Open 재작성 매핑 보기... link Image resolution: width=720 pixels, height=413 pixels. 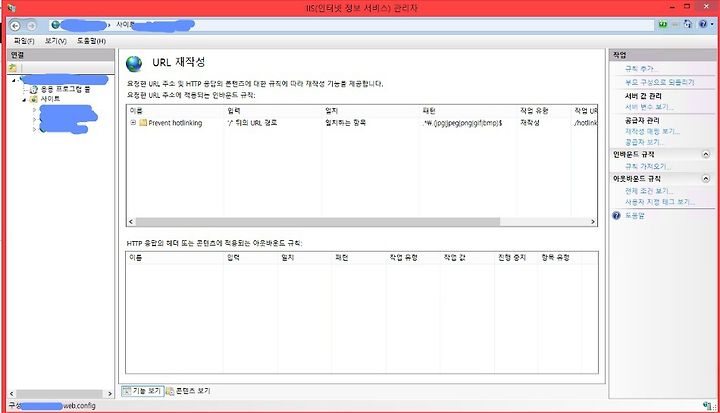point(652,131)
